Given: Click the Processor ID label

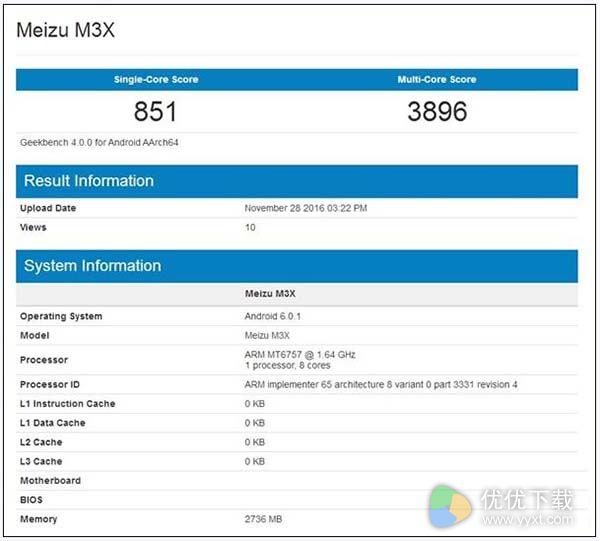Looking at the screenshot, I should coord(50,385).
